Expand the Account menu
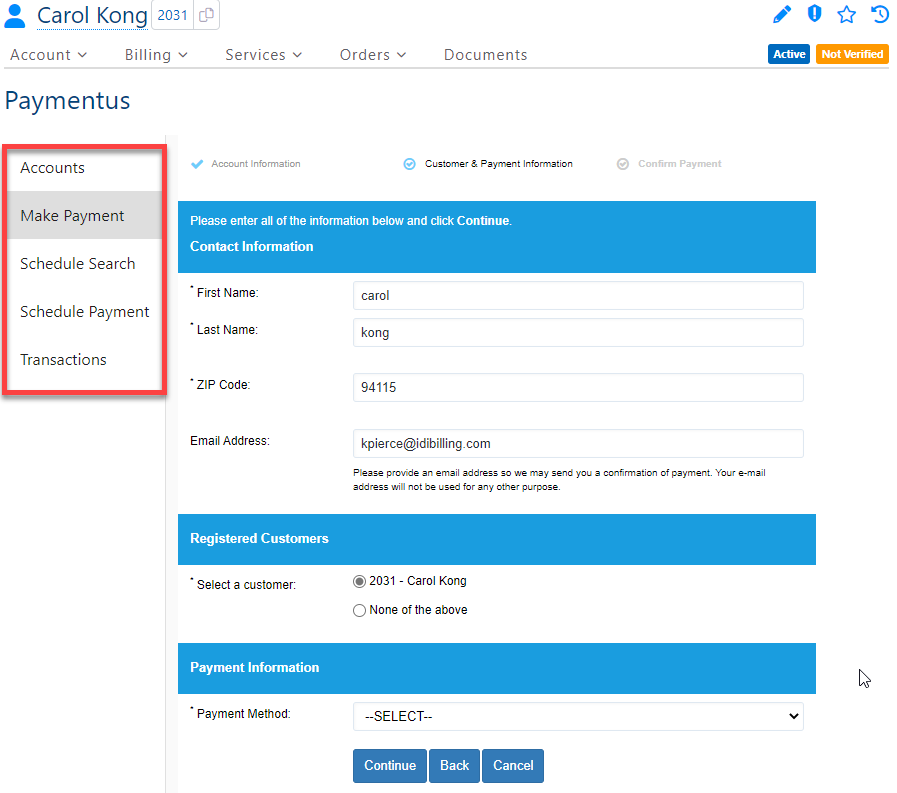Screen dimensions: 897x793 [48, 55]
